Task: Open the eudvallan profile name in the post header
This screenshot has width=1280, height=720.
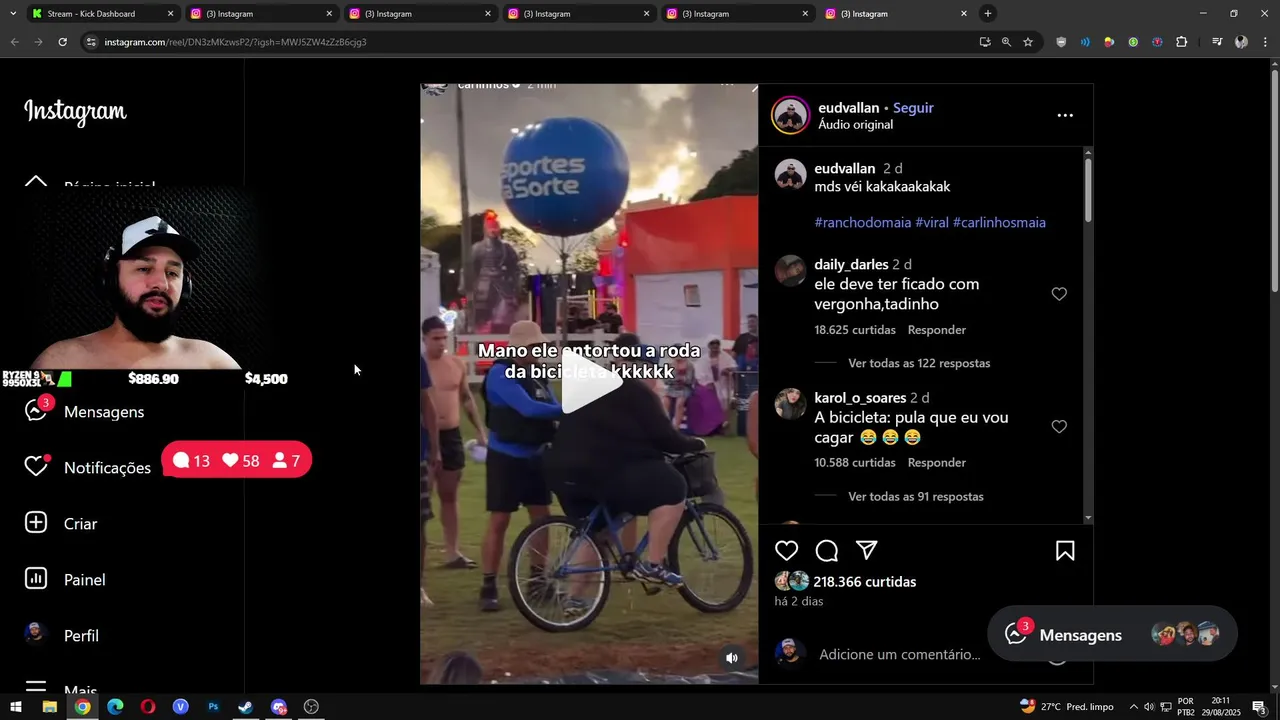Action: 849,108
